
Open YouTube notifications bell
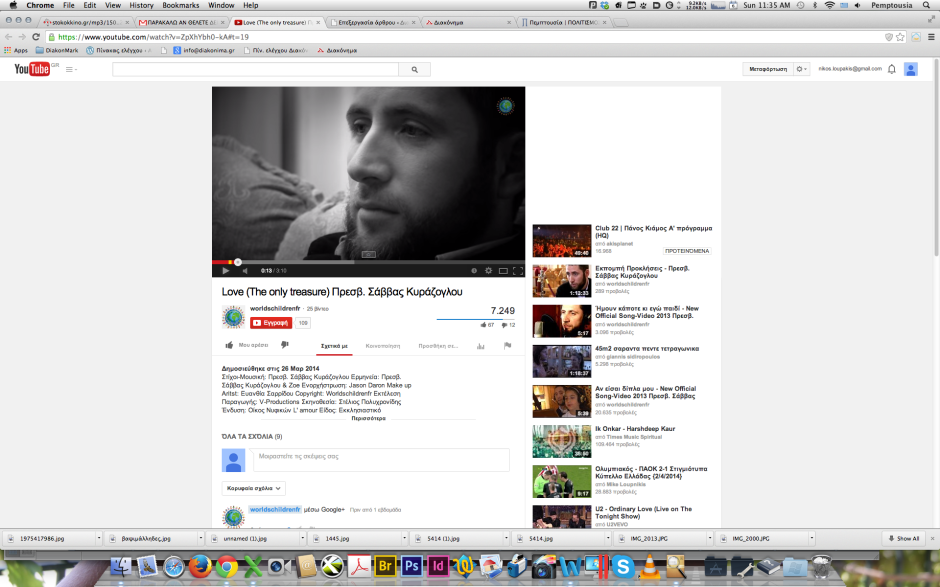(891, 69)
